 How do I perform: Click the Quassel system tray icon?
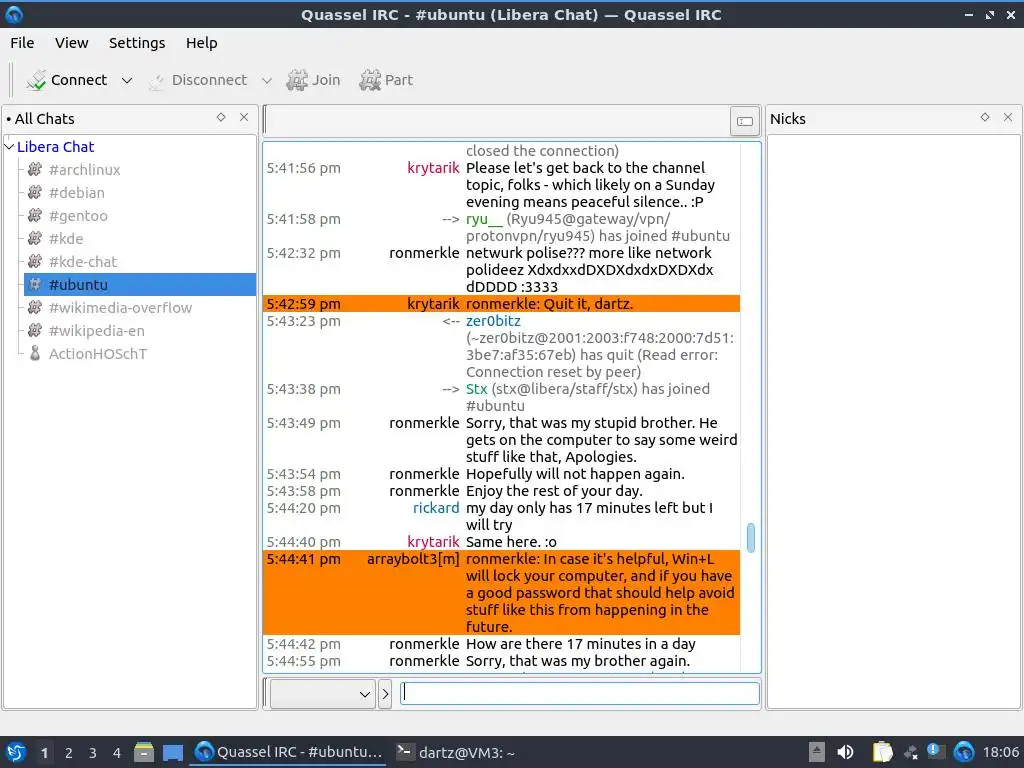coord(964,752)
